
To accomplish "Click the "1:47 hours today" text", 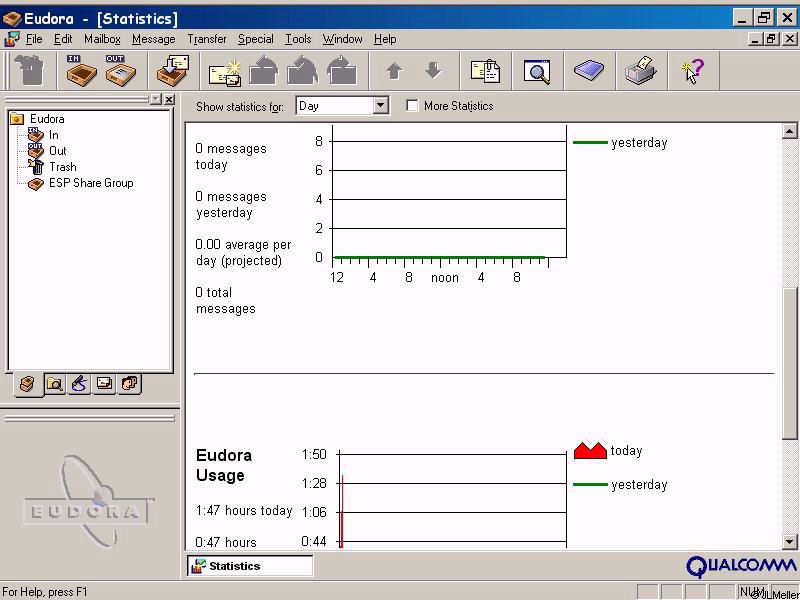I will [x=244, y=511].
